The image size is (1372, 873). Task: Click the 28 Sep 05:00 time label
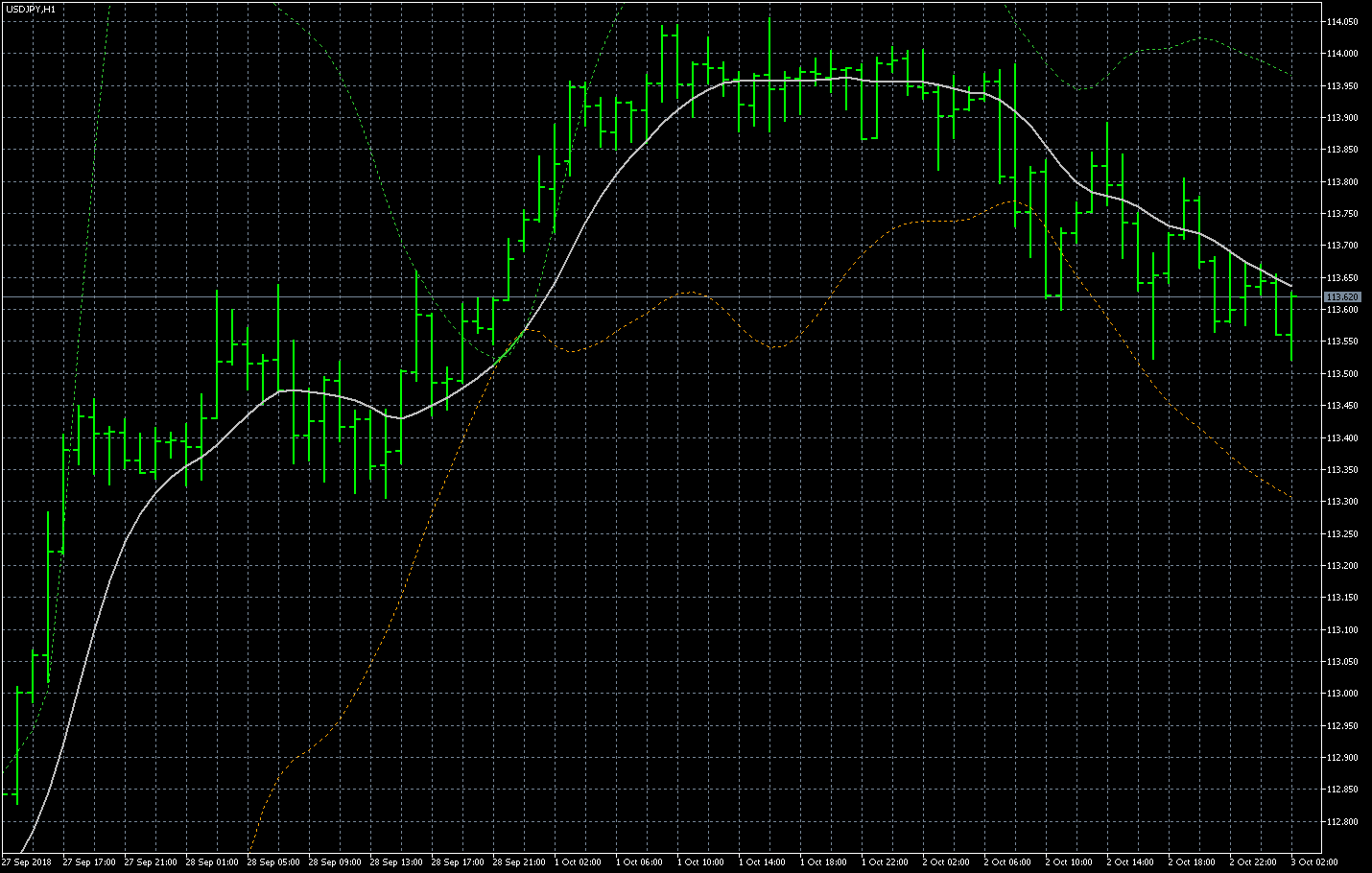[273, 862]
